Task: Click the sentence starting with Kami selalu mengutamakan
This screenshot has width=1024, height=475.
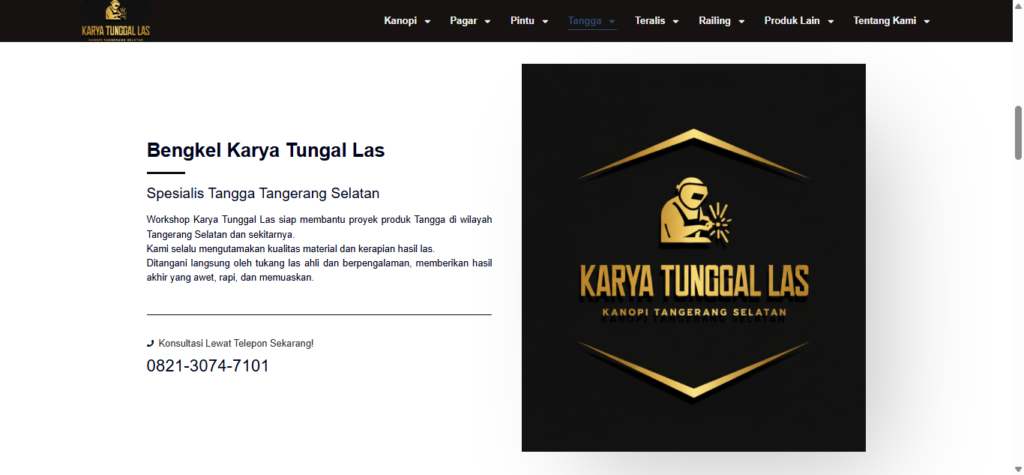Action: [x=291, y=249]
